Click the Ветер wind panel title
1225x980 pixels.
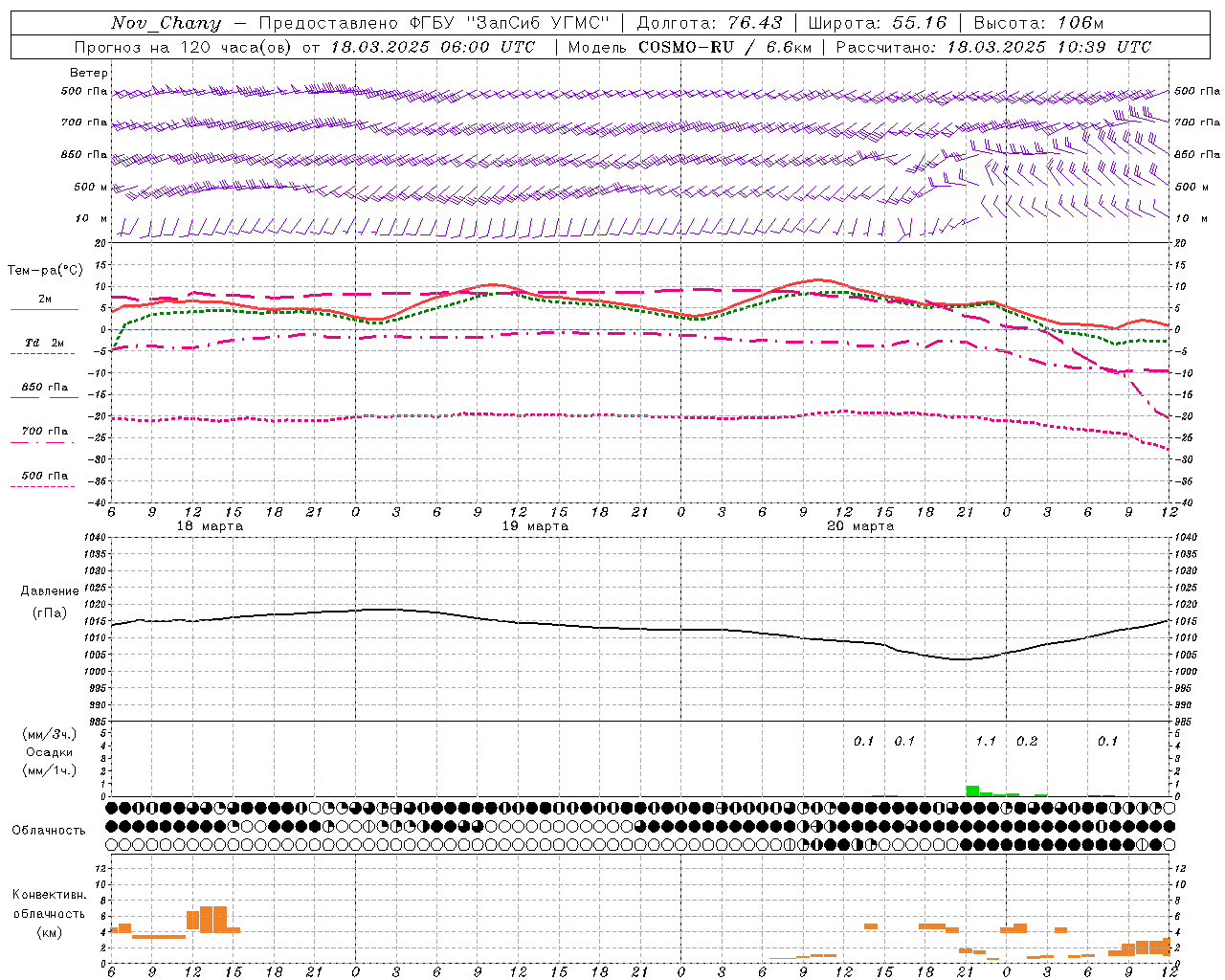click(x=88, y=73)
